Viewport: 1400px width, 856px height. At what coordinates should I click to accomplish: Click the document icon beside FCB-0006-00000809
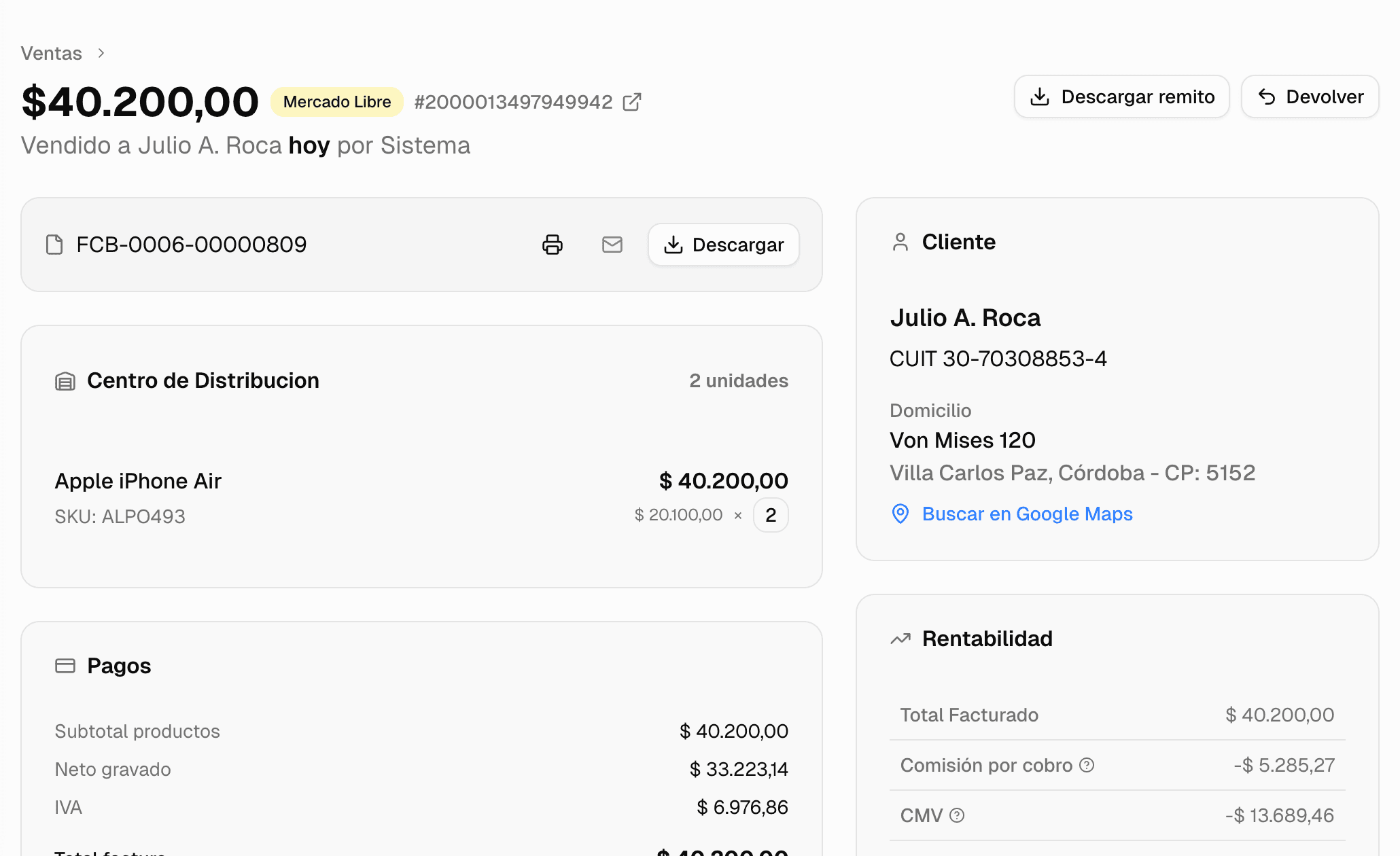[54, 245]
